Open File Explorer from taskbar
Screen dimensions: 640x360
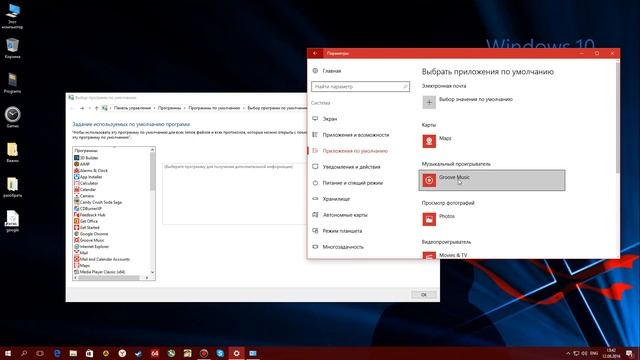[x=73, y=353]
